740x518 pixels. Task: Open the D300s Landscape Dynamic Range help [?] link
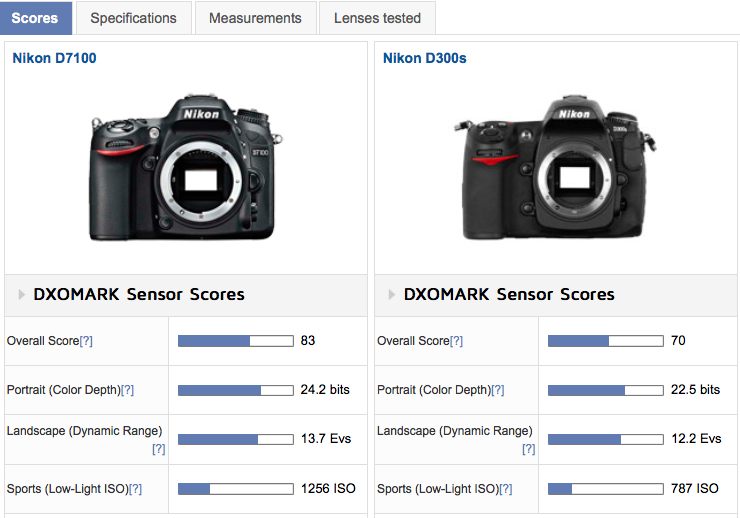coord(529,449)
